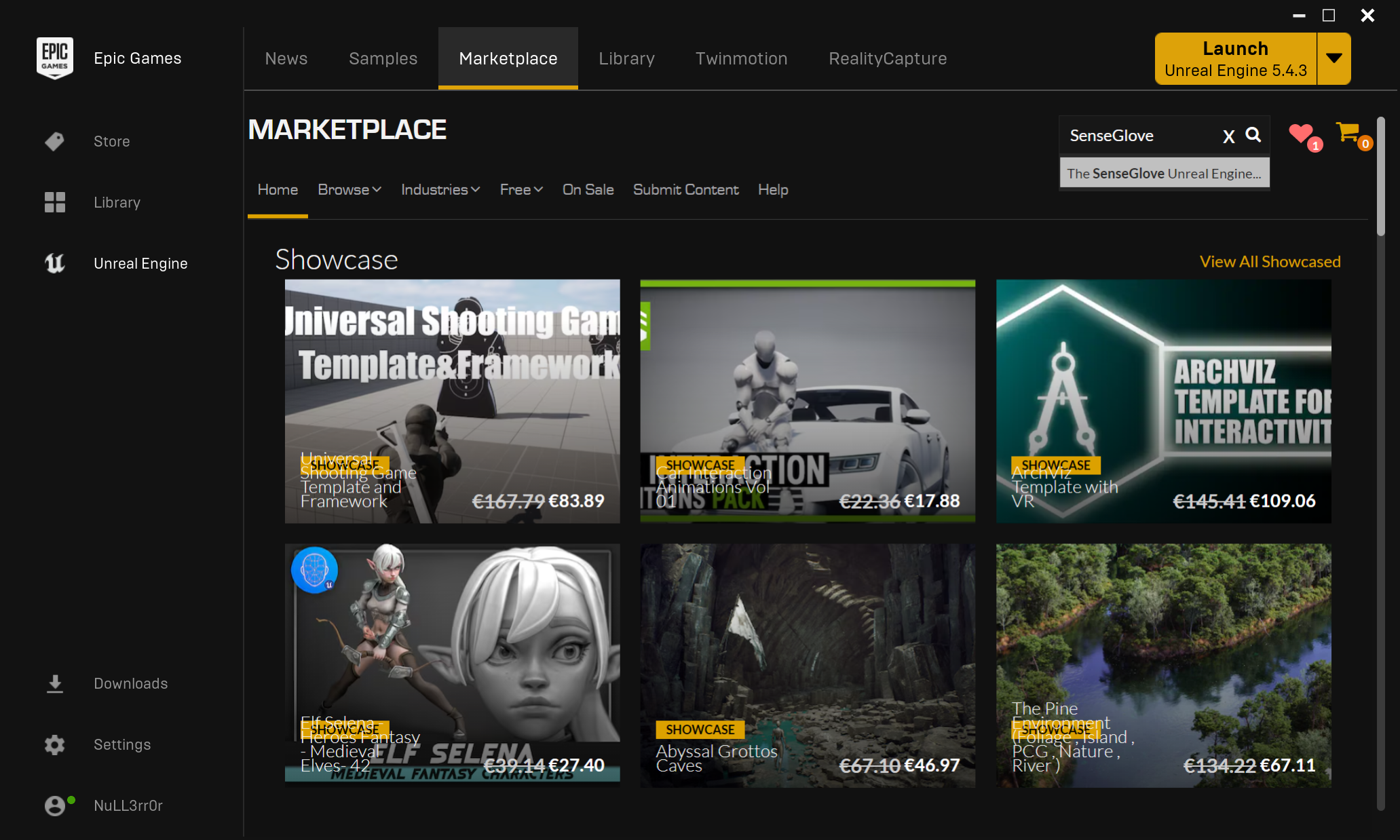Click View All Showcased link

click(1270, 262)
